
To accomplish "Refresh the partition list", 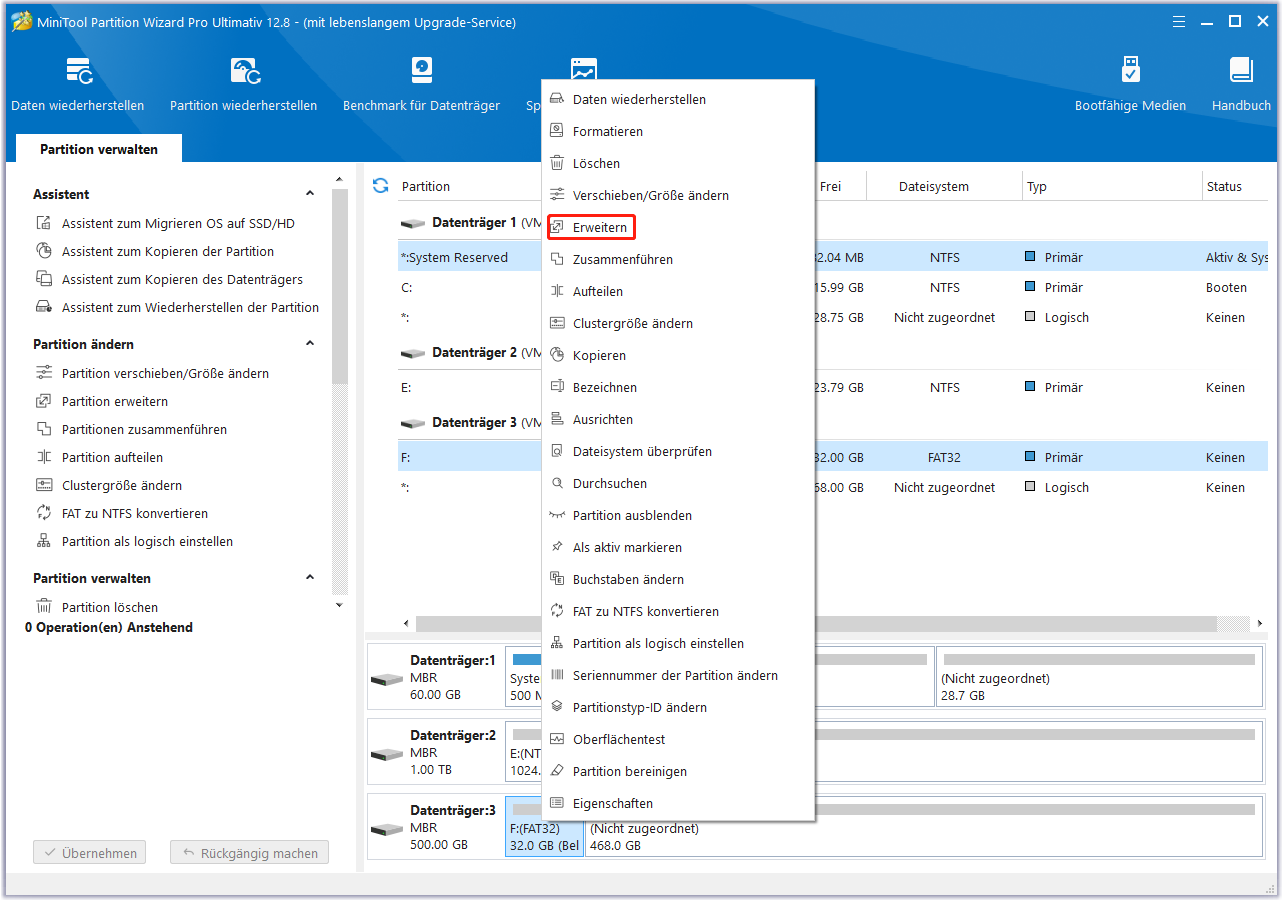I will [380, 186].
